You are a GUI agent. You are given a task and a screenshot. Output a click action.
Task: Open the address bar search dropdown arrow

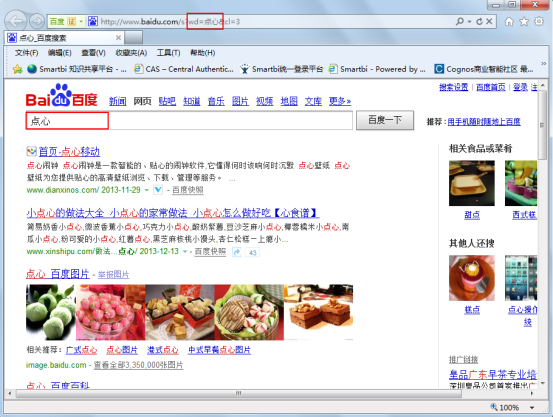pos(469,22)
